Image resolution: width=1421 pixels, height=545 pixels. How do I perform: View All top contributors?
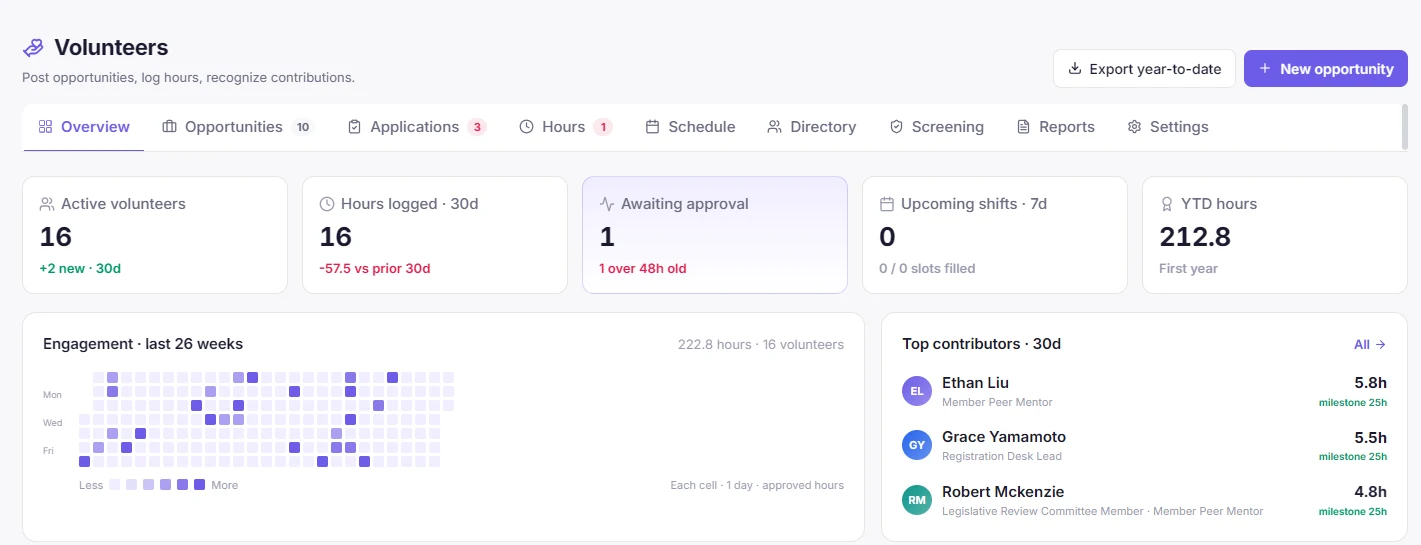coord(1370,344)
